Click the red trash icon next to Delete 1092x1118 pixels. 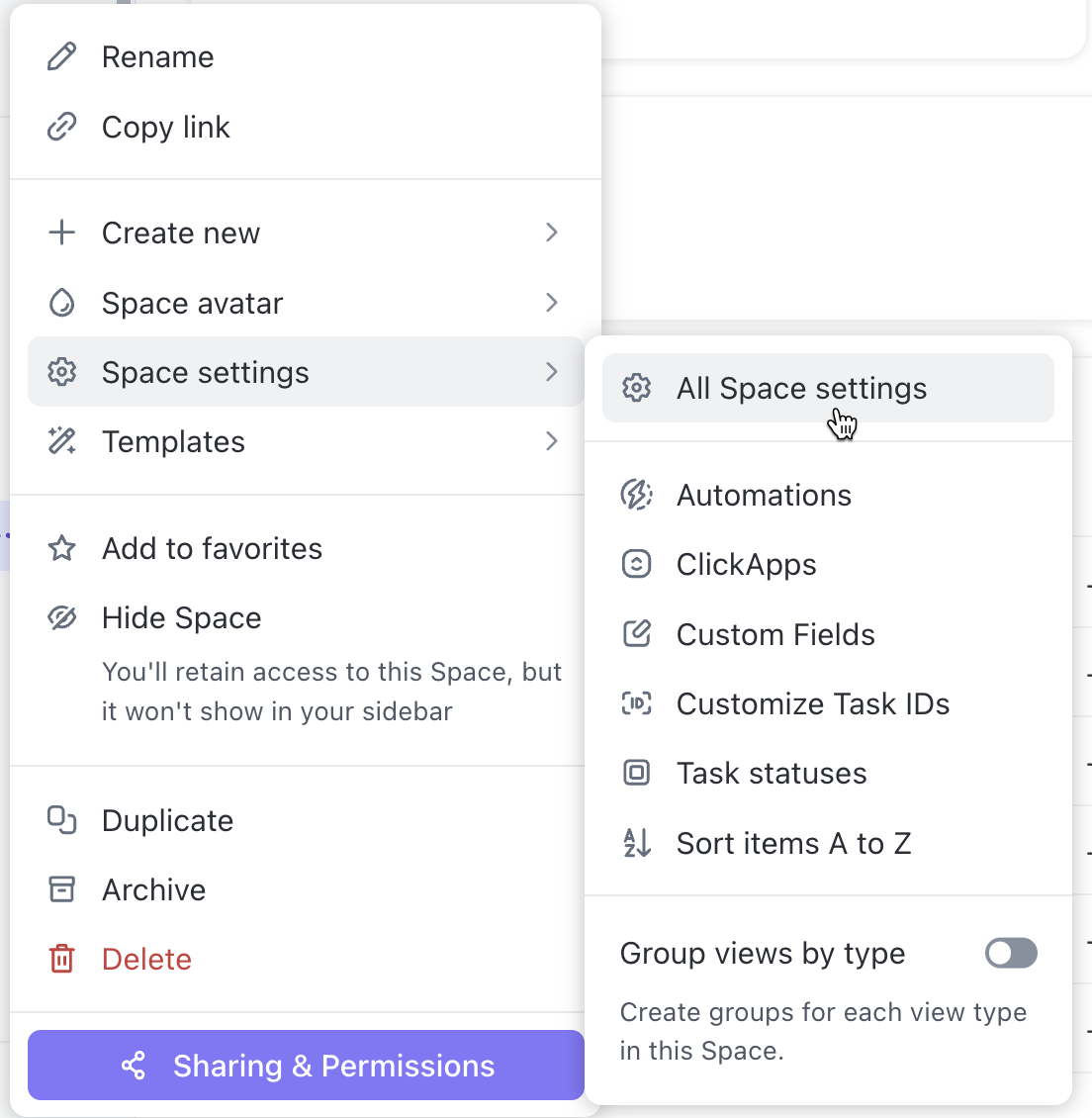coord(62,959)
